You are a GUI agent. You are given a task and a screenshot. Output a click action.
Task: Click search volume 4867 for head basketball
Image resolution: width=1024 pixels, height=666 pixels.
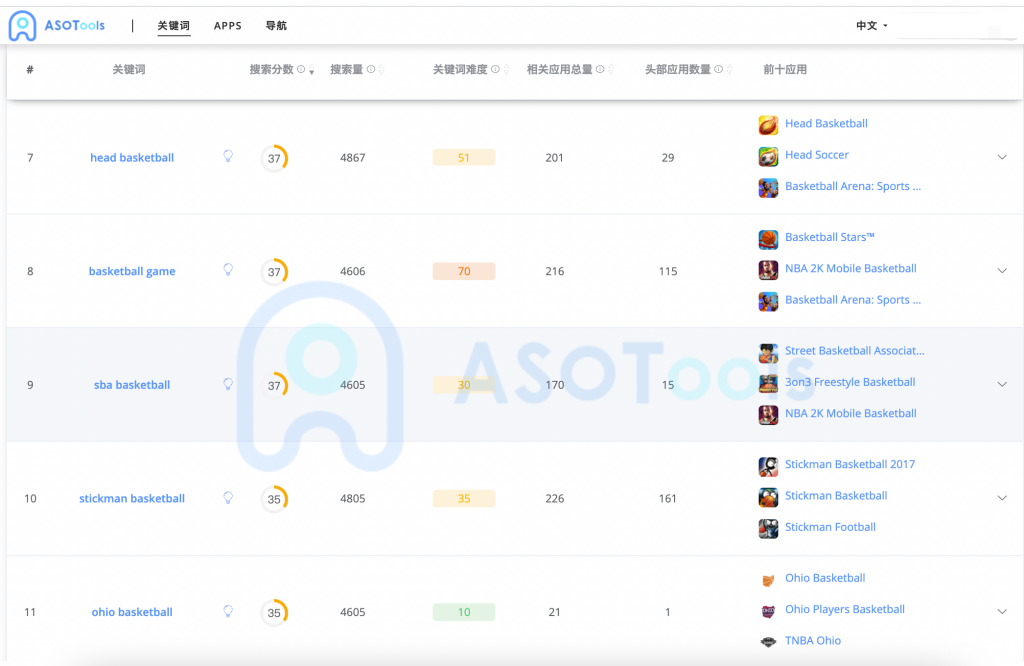353,157
